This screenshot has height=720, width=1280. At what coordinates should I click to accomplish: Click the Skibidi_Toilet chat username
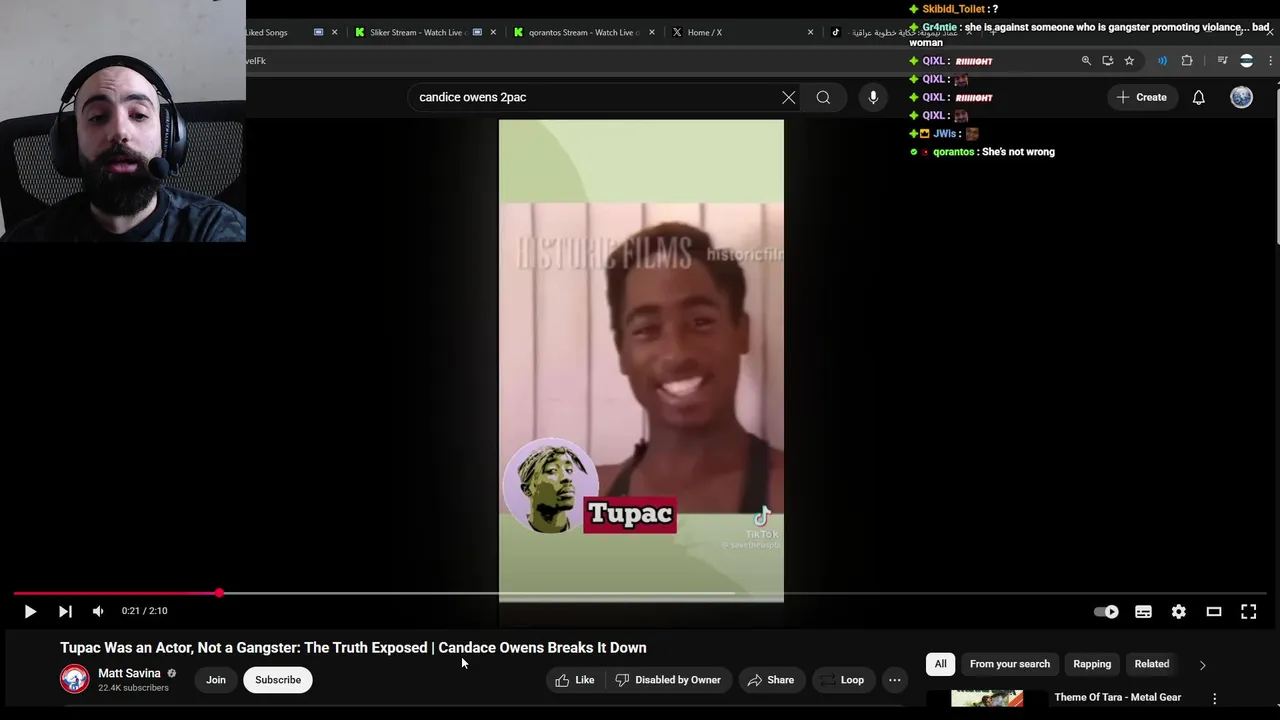point(953,9)
